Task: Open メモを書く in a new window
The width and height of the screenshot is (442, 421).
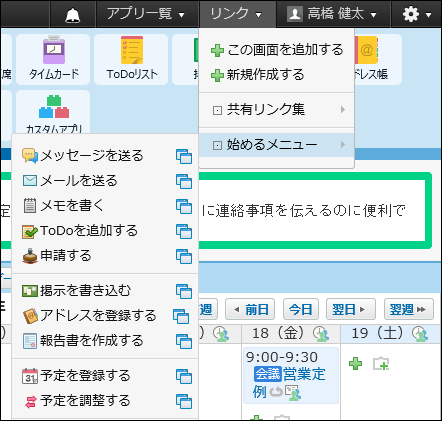Action: [x=184, y=206]
